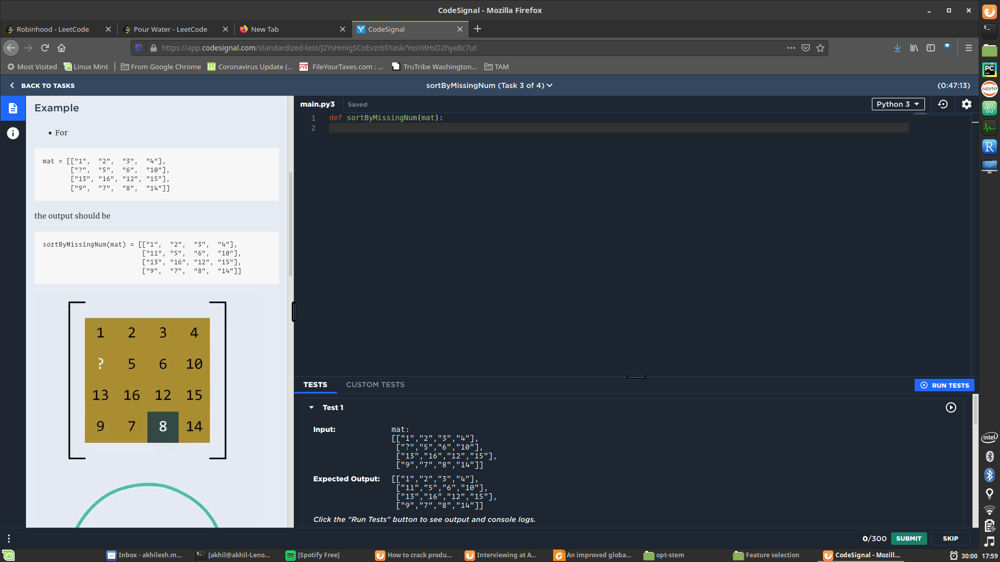
Task: Switch to the CUSTOM TESTS tab
Action: pyautogui.click(x=375, y=385)
